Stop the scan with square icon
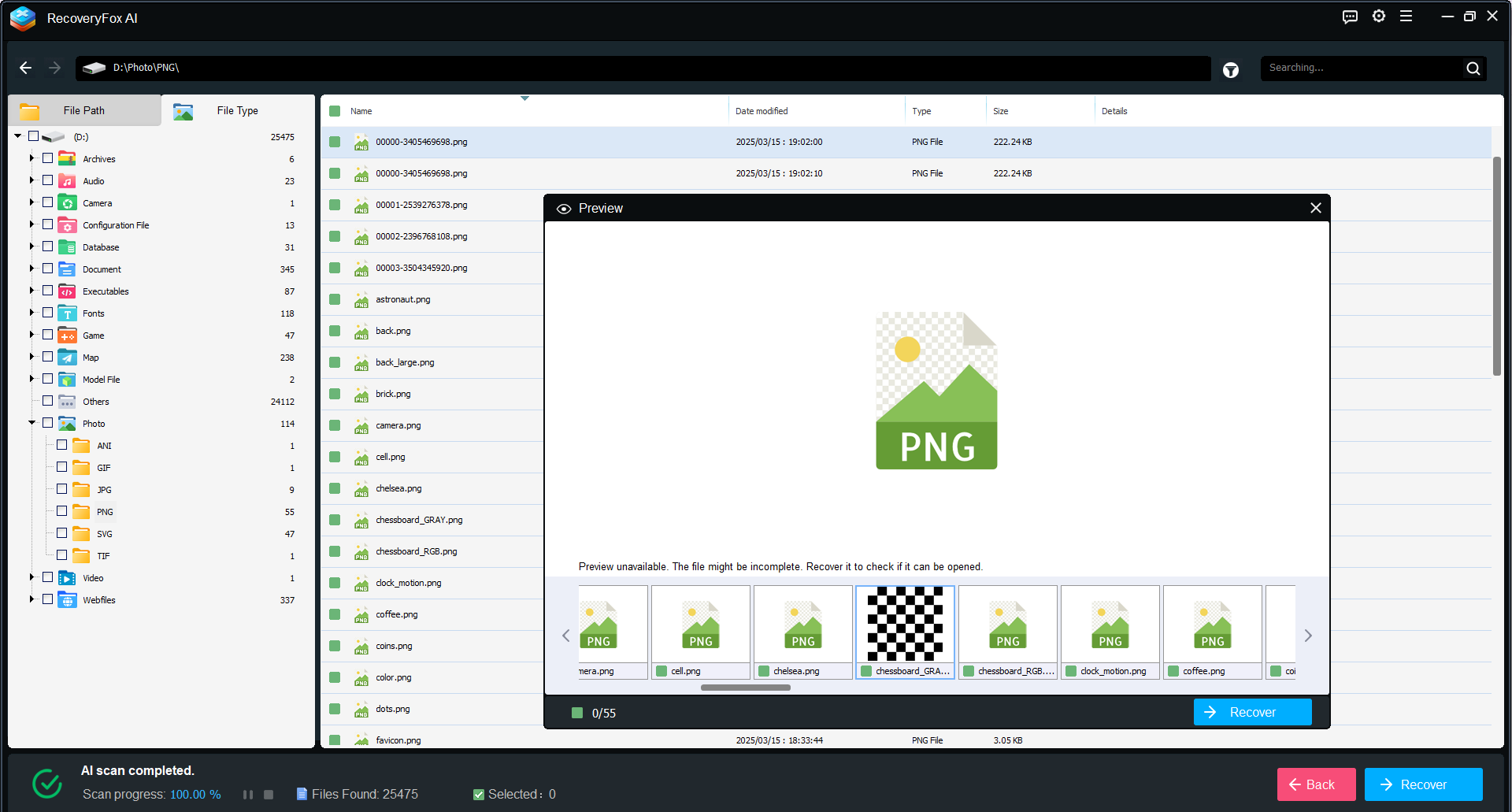1512x812 pixels. (x=269, y=795)
